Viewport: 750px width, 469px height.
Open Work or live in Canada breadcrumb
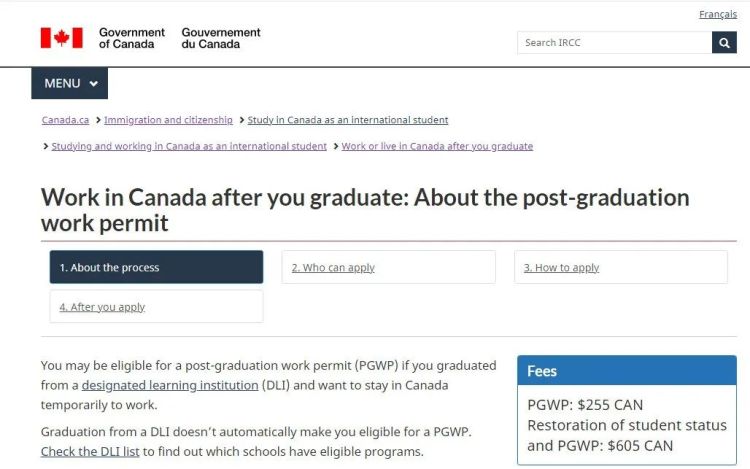coord(437,146)
